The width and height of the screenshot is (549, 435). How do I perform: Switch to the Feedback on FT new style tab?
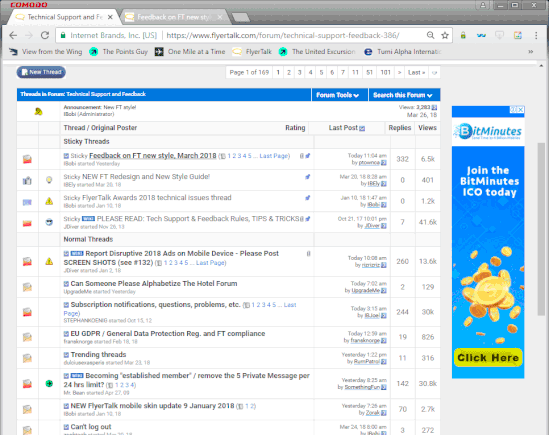tap(174, 17)
